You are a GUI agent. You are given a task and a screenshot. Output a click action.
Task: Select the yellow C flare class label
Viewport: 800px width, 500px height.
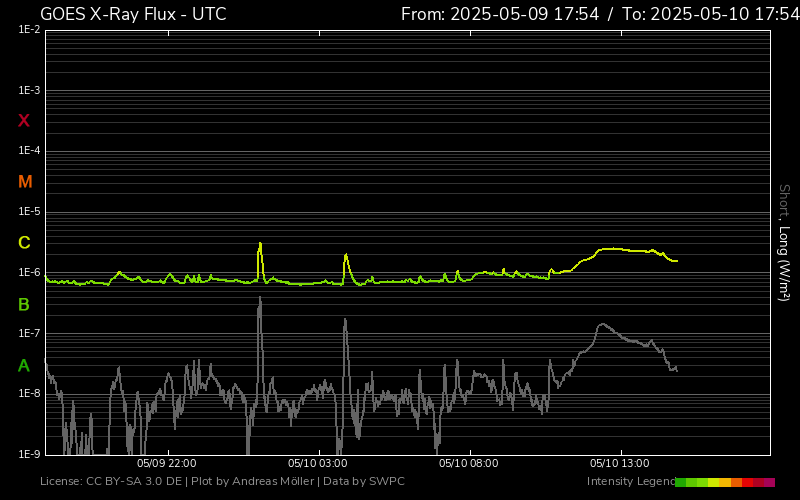coord(24,243)
